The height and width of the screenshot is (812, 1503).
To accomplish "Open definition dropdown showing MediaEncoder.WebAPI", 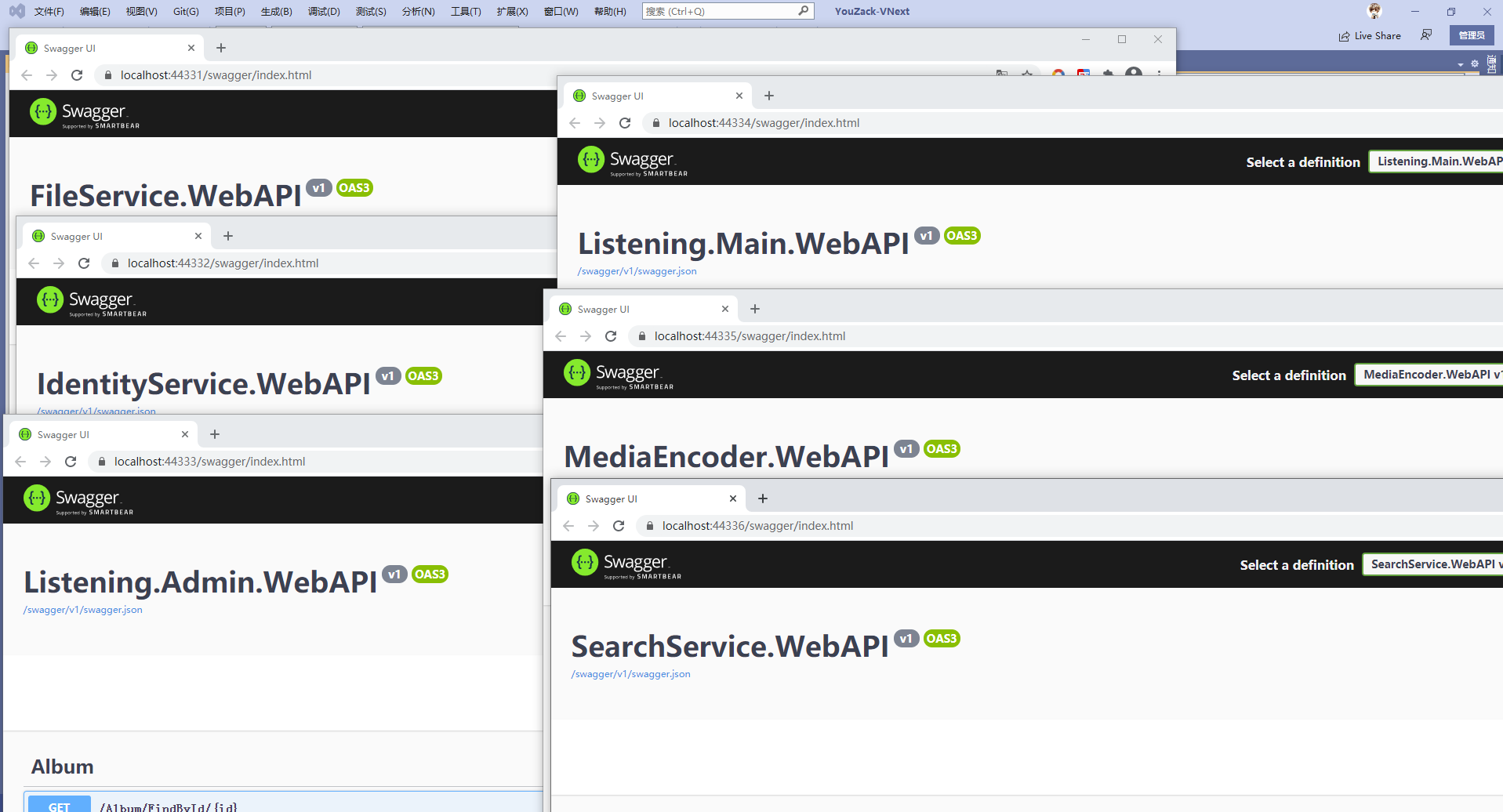I will (1429, 375).
